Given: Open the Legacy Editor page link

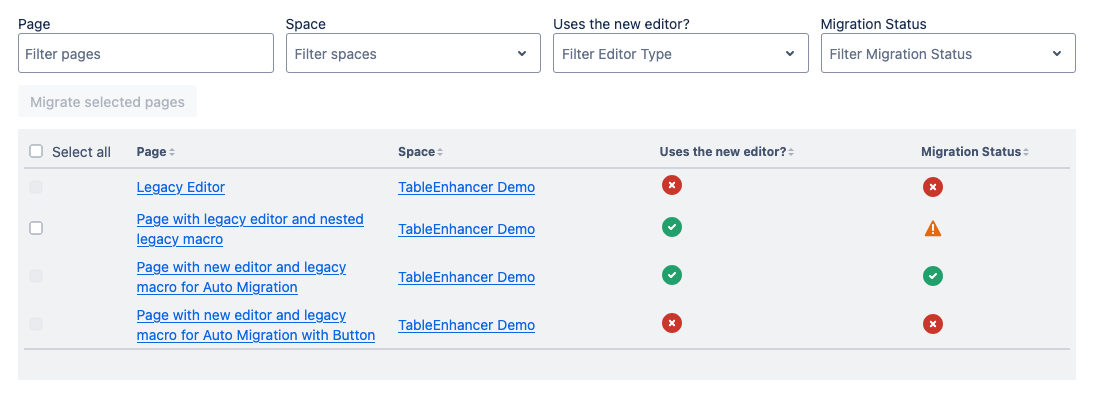Looking at the screenshot, I should [181, 187].
